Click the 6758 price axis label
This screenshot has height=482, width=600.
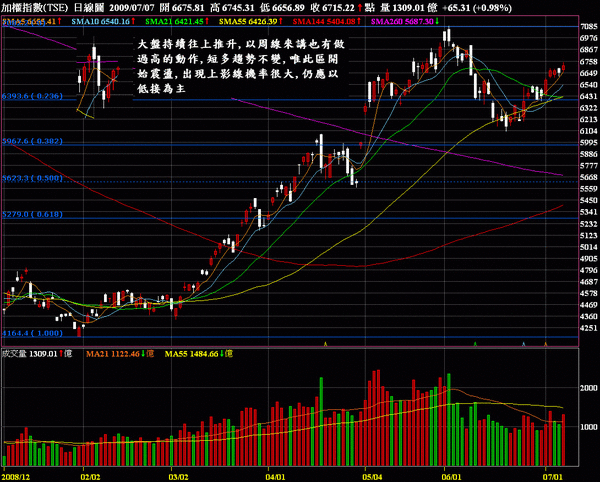[589, 62]
